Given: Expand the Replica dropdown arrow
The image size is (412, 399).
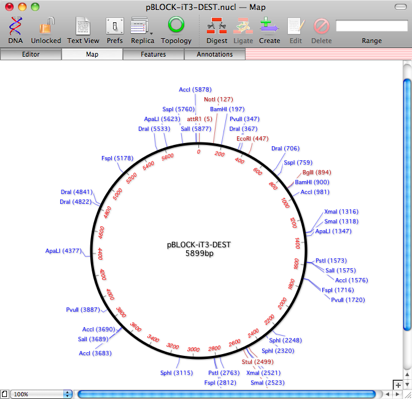Looking at the screenshot, I should click(152, 33).
